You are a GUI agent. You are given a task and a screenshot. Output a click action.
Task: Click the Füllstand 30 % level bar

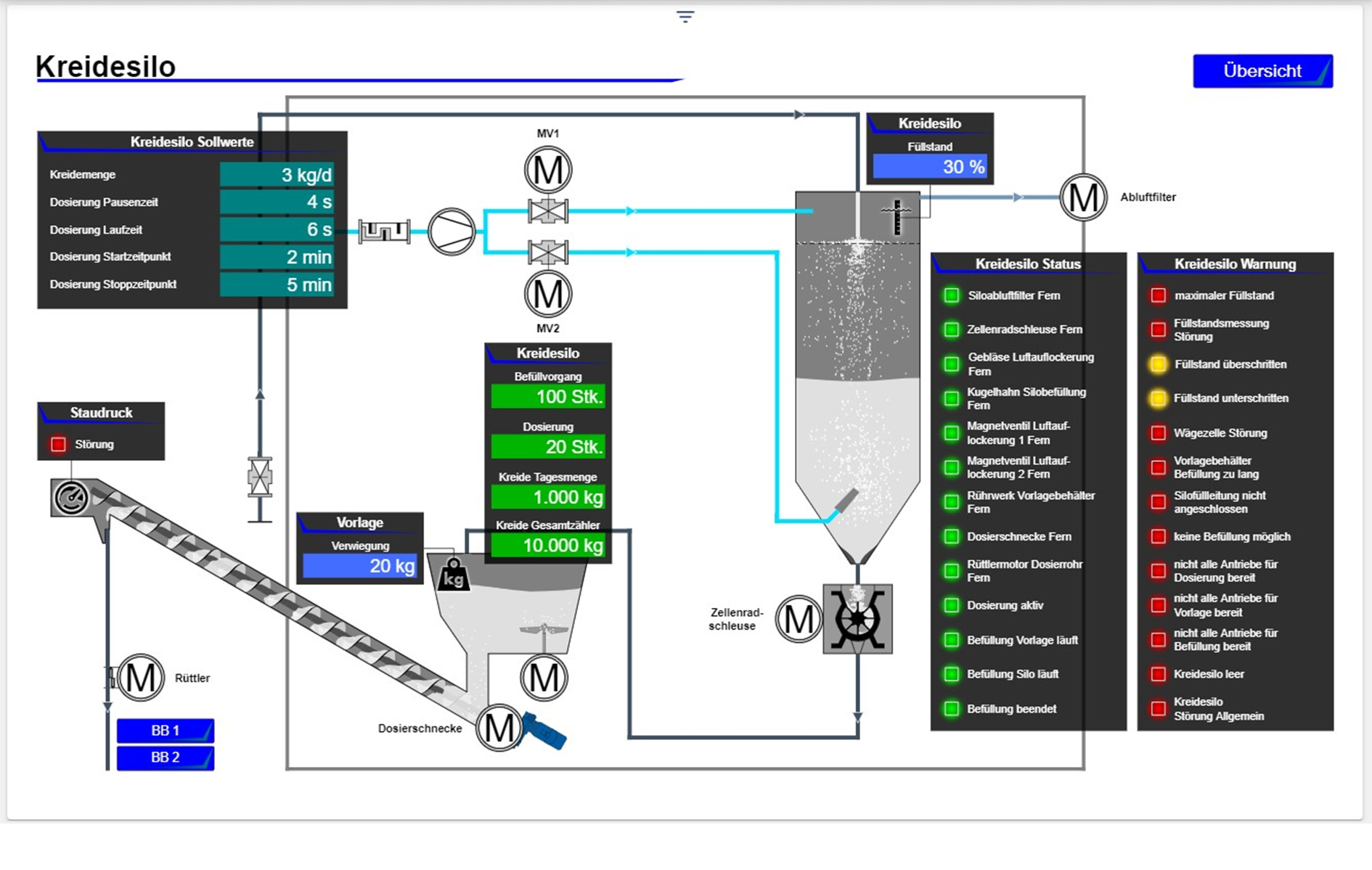point(929,166)
